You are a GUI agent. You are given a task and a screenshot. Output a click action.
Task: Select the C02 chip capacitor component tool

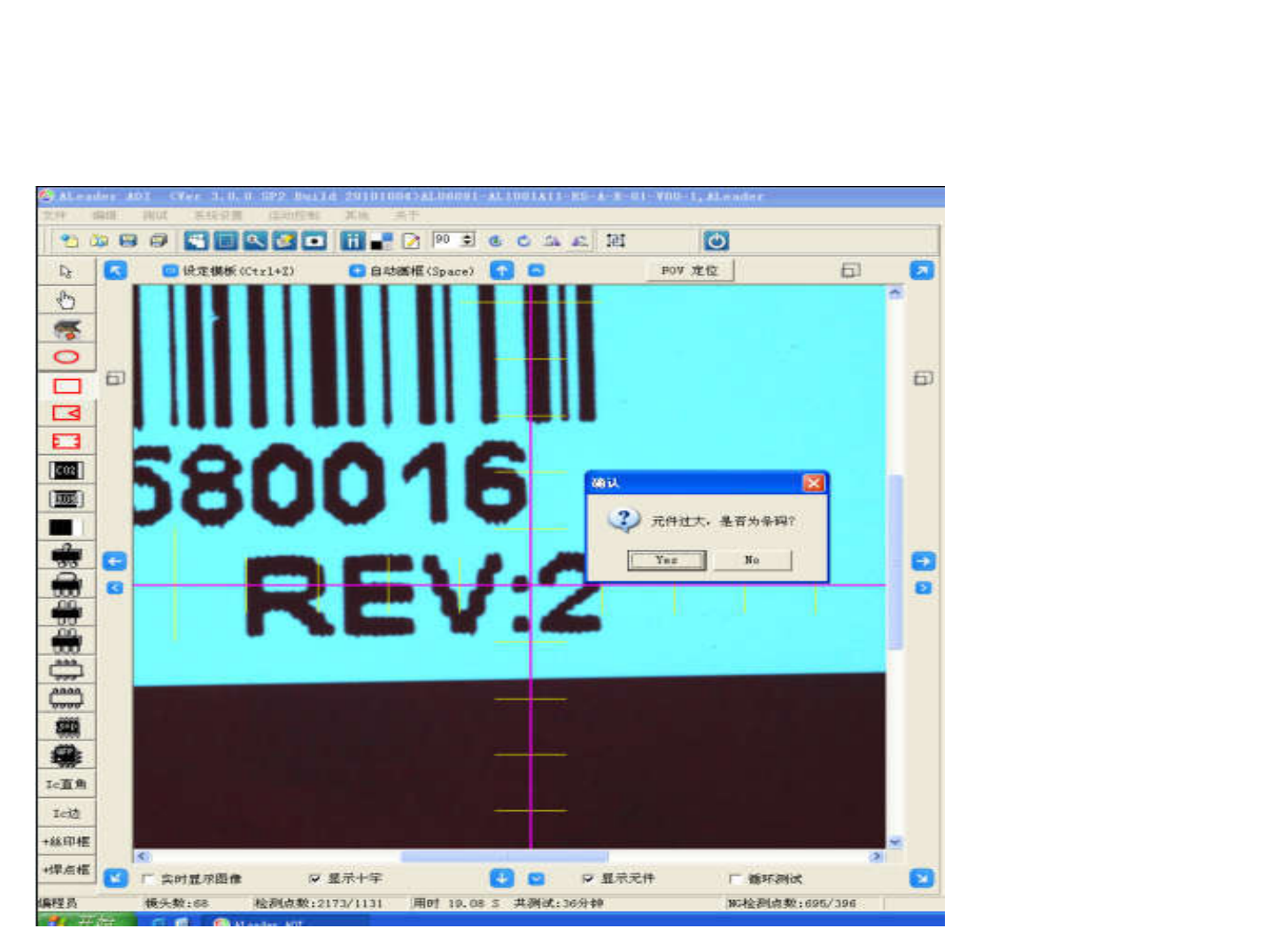pyautogui.click(x=66, y=470)
